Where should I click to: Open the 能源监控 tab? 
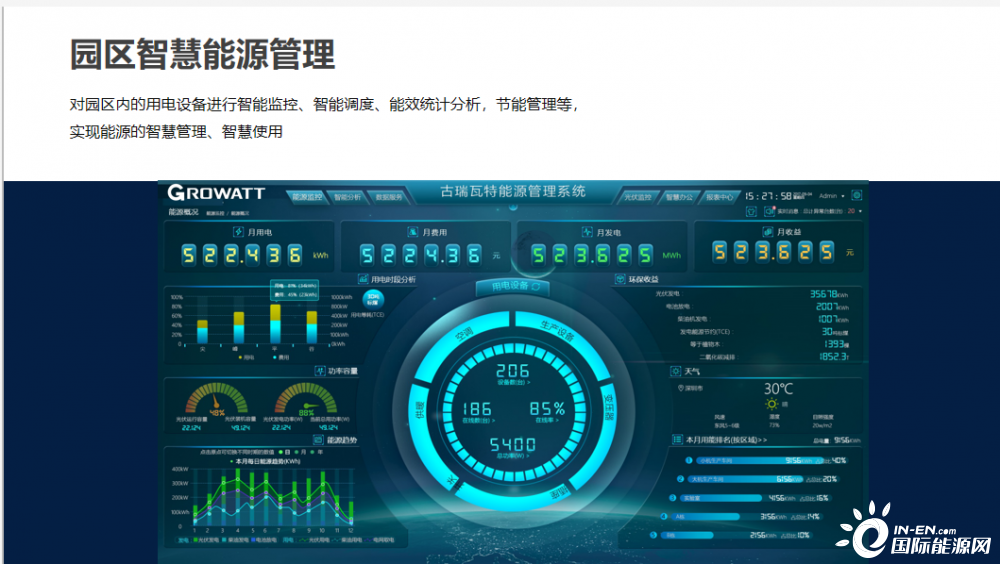[x=307, y=197]
